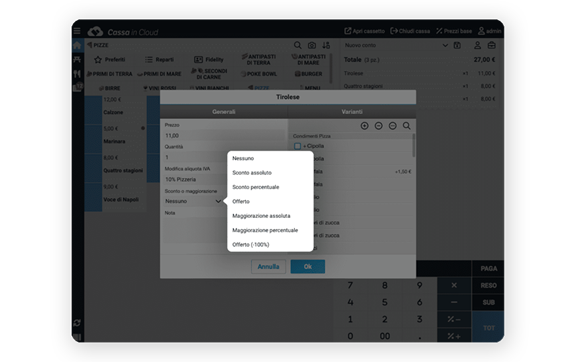Open the admin user menu

pos(489,31)
